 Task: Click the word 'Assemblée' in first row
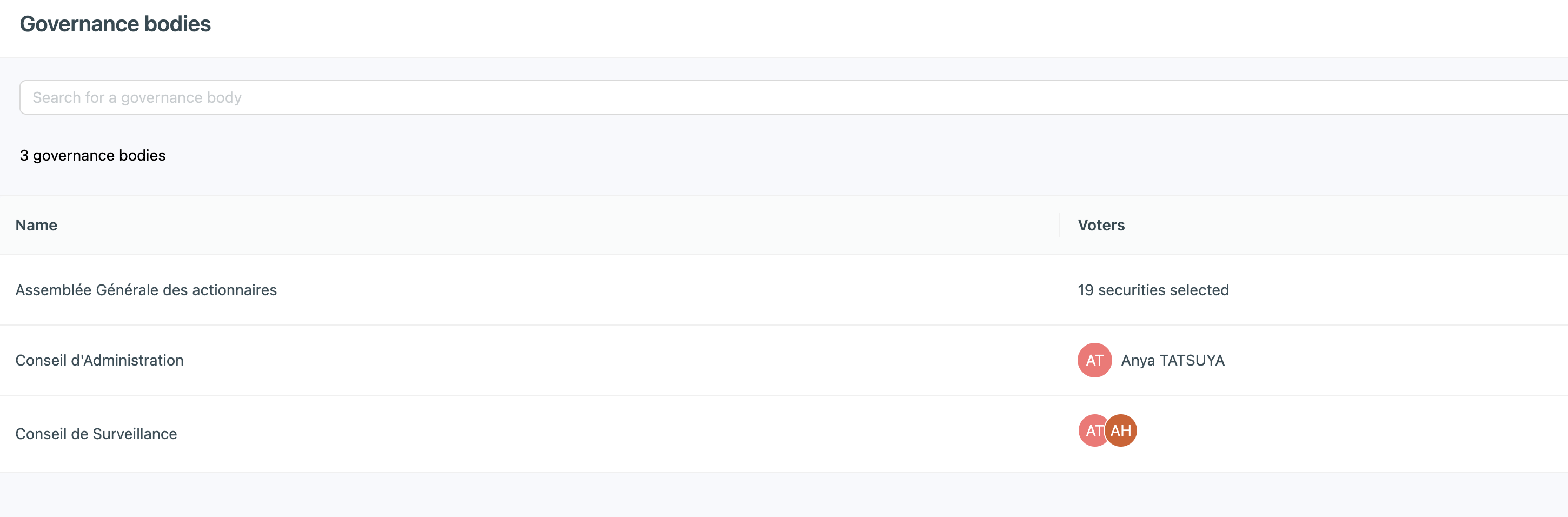53,290
